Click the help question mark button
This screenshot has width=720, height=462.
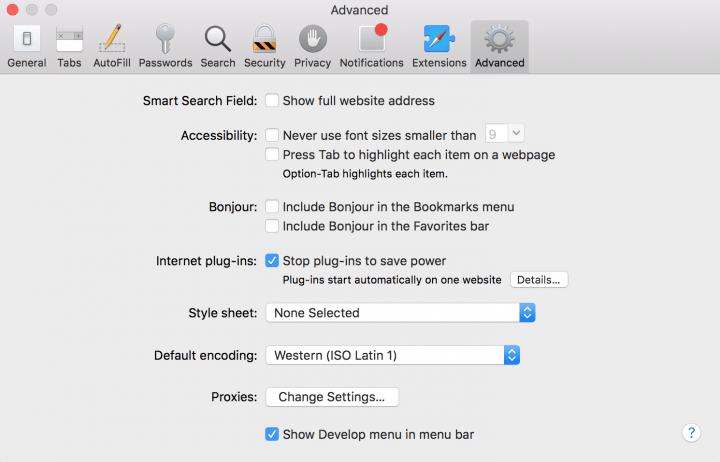[691, 433]
